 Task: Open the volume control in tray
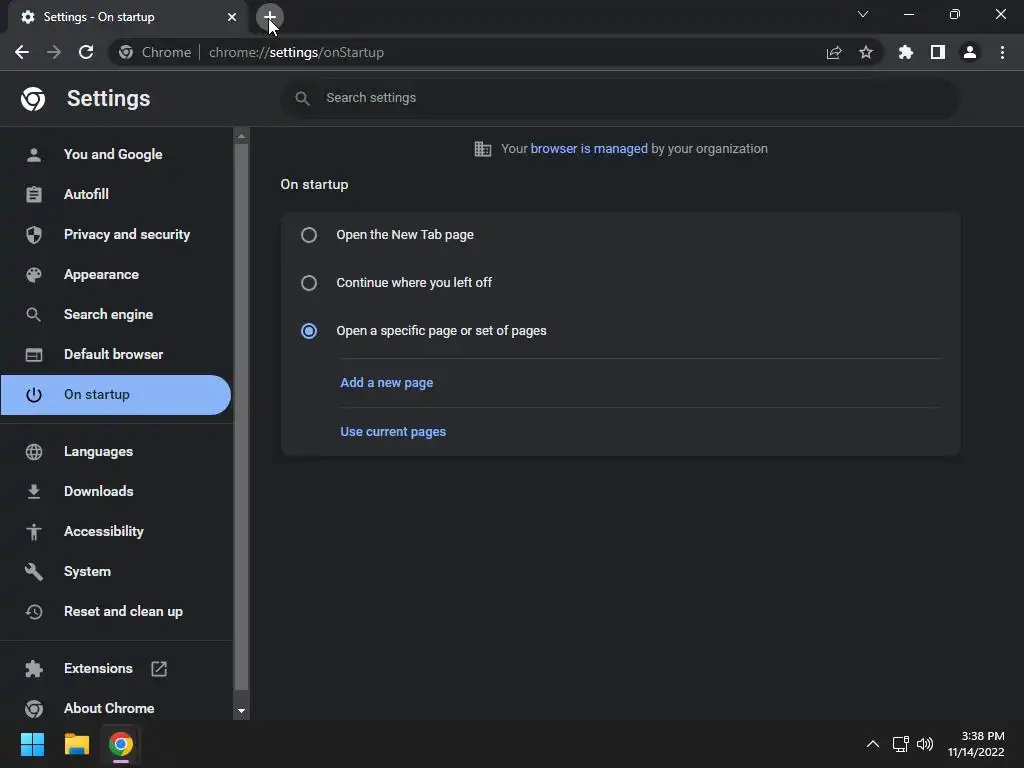point(925,744)
